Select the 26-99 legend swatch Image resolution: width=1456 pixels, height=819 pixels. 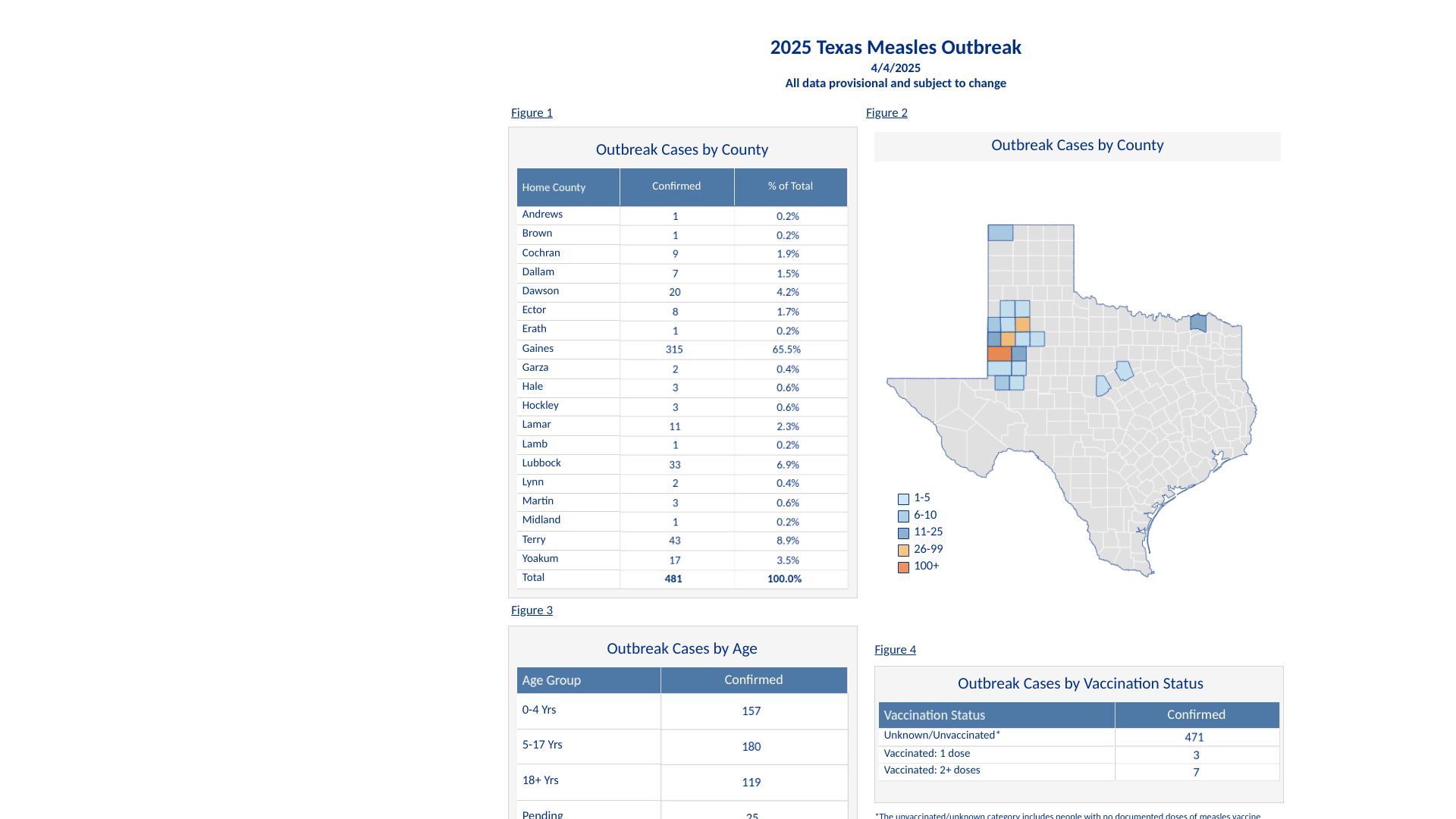coord(903,551)
